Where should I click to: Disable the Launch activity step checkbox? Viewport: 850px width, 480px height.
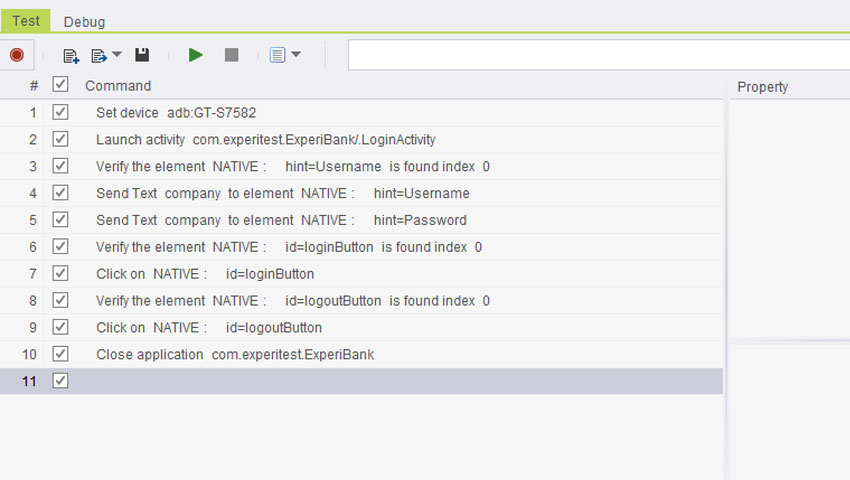[x=60, y=140]
